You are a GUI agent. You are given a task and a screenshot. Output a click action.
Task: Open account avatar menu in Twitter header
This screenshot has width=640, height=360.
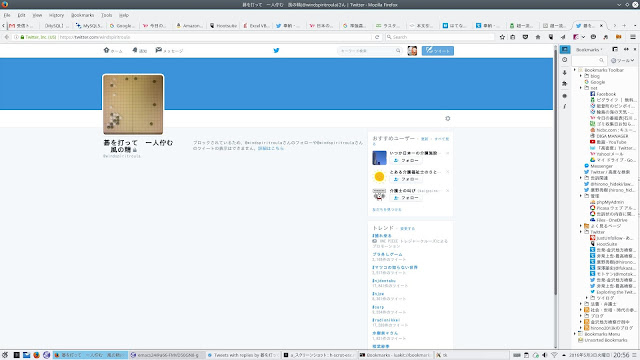tap(412, 51)
